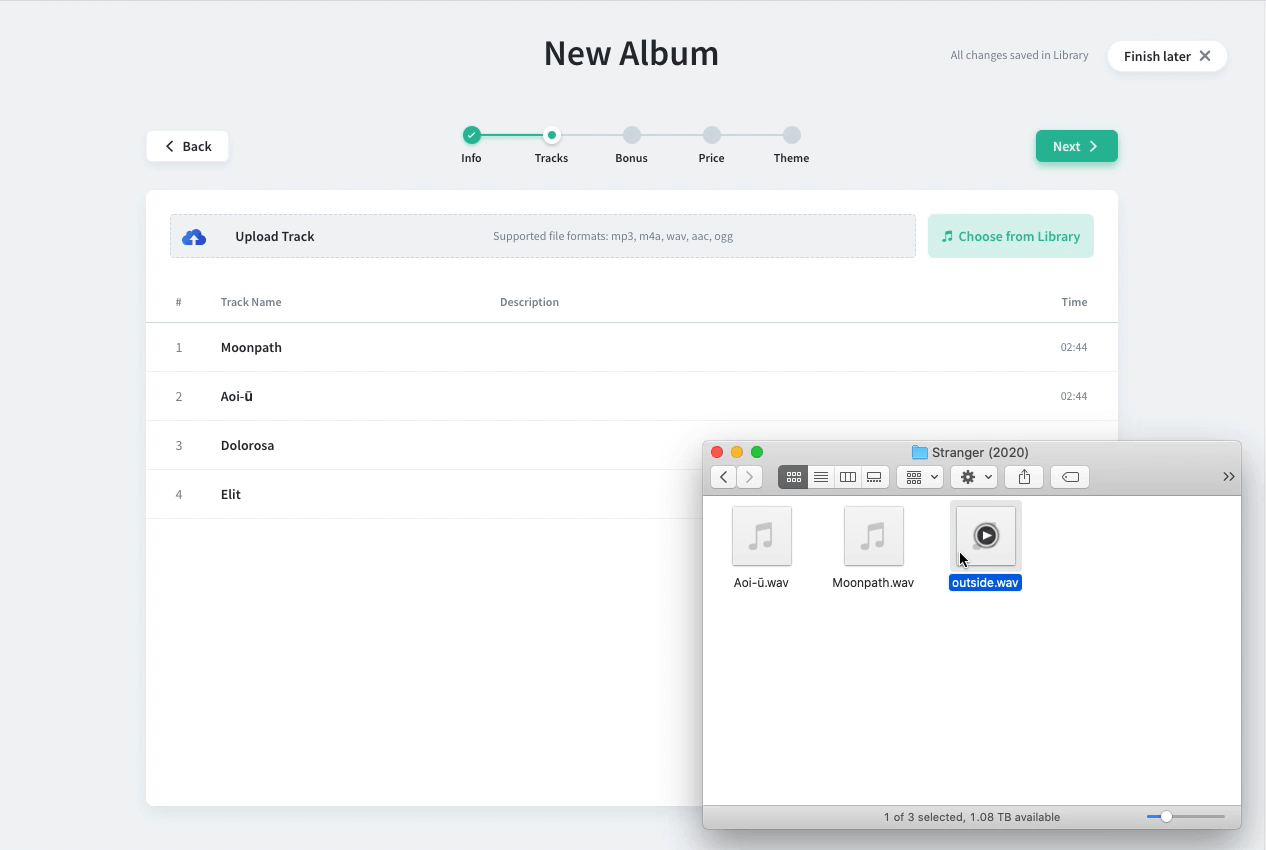Click the upload cloud icon
The height and width of the screenshot is (850, 1266).
point(194,237)
